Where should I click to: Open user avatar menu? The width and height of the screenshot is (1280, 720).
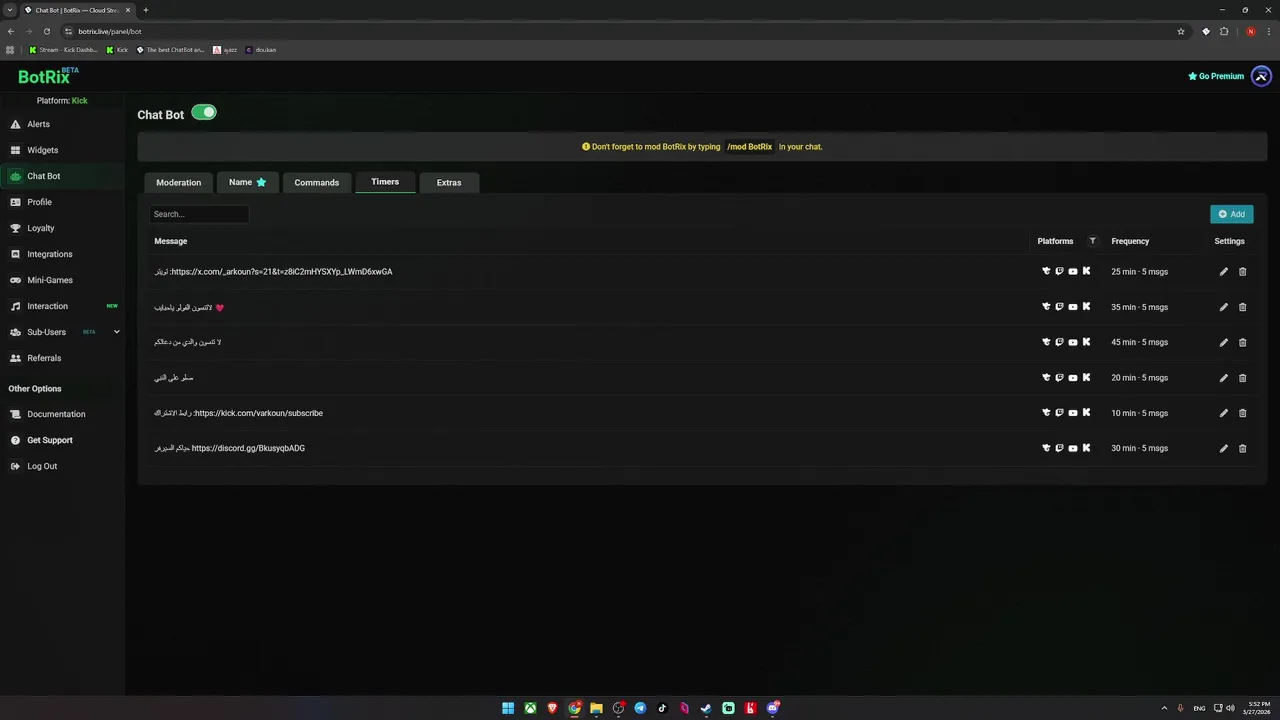click(x=1261, y=76)
